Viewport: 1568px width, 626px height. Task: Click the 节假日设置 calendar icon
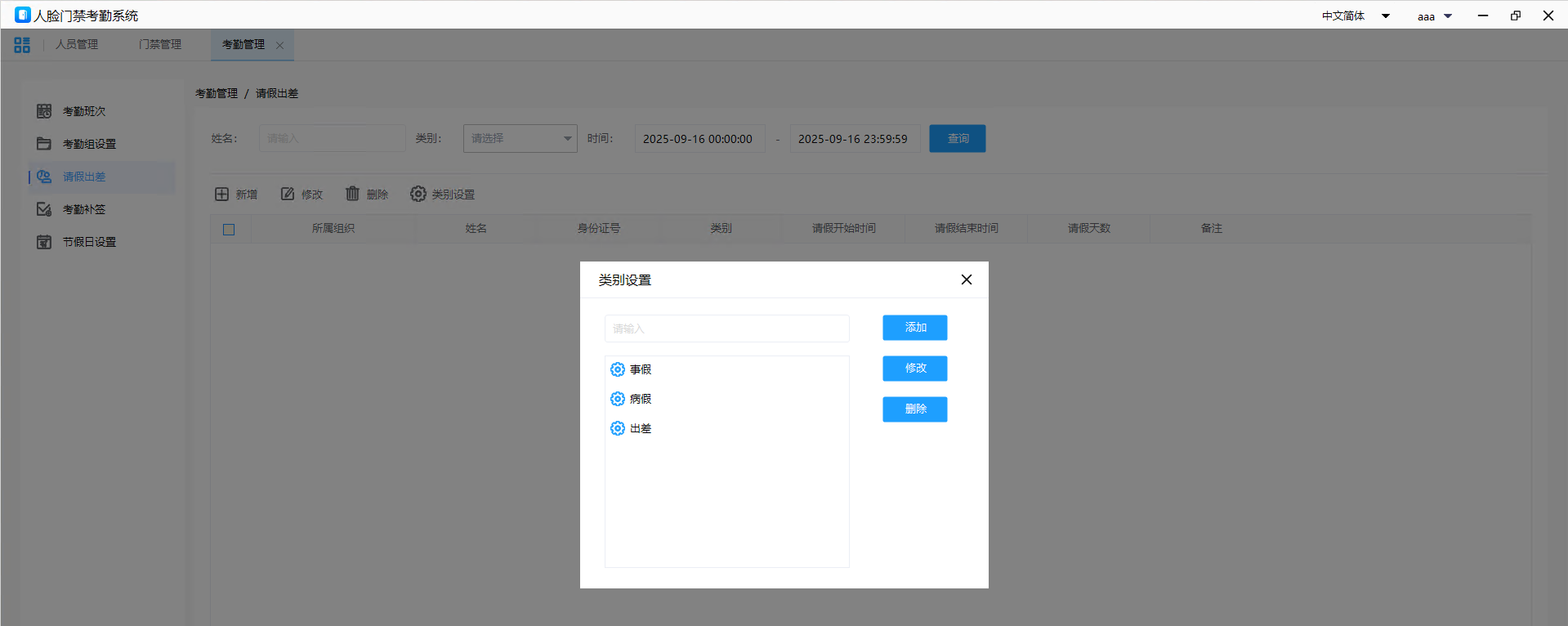click(44, 242)
